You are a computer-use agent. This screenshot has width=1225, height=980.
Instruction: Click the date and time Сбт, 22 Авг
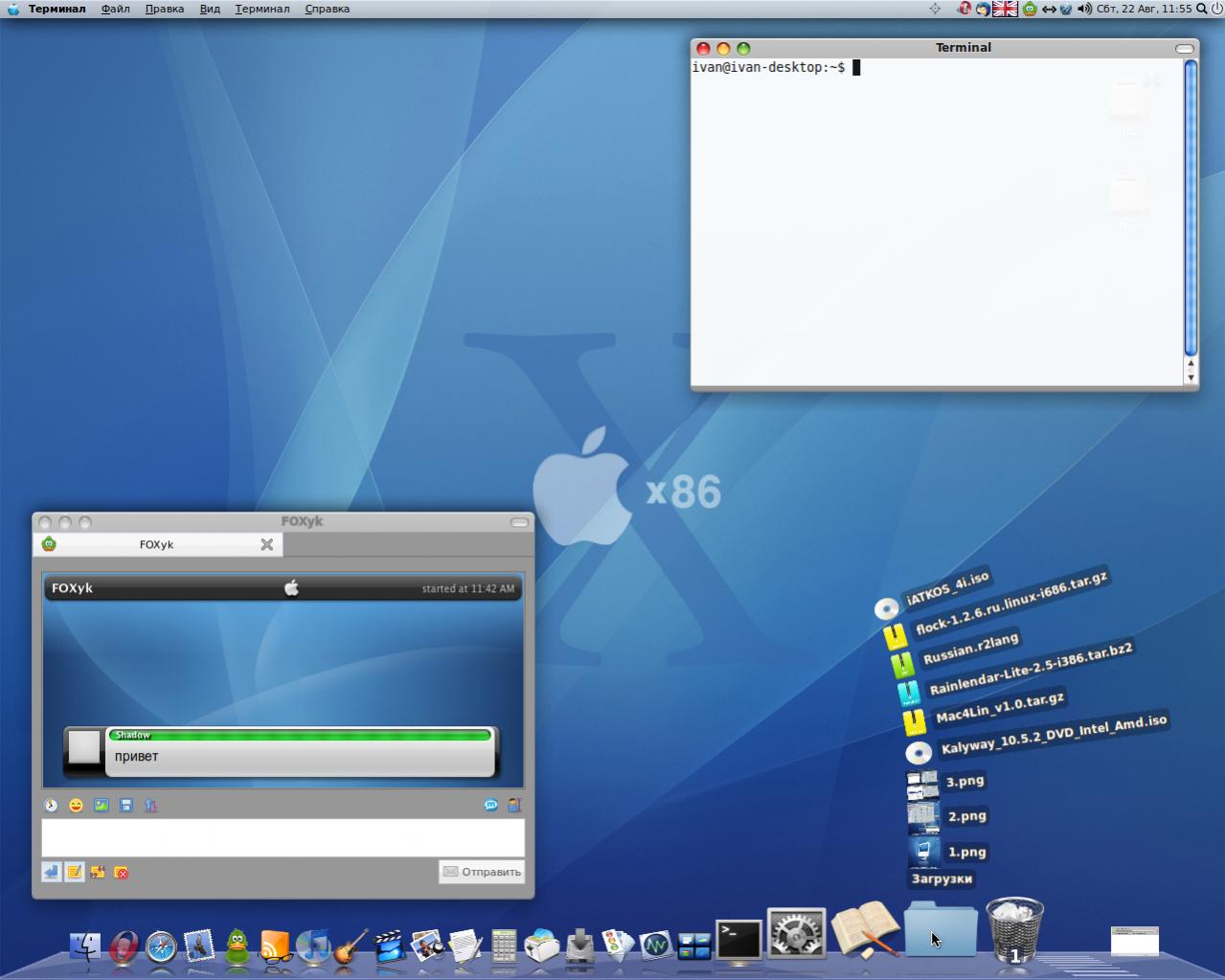[1144, 9]
